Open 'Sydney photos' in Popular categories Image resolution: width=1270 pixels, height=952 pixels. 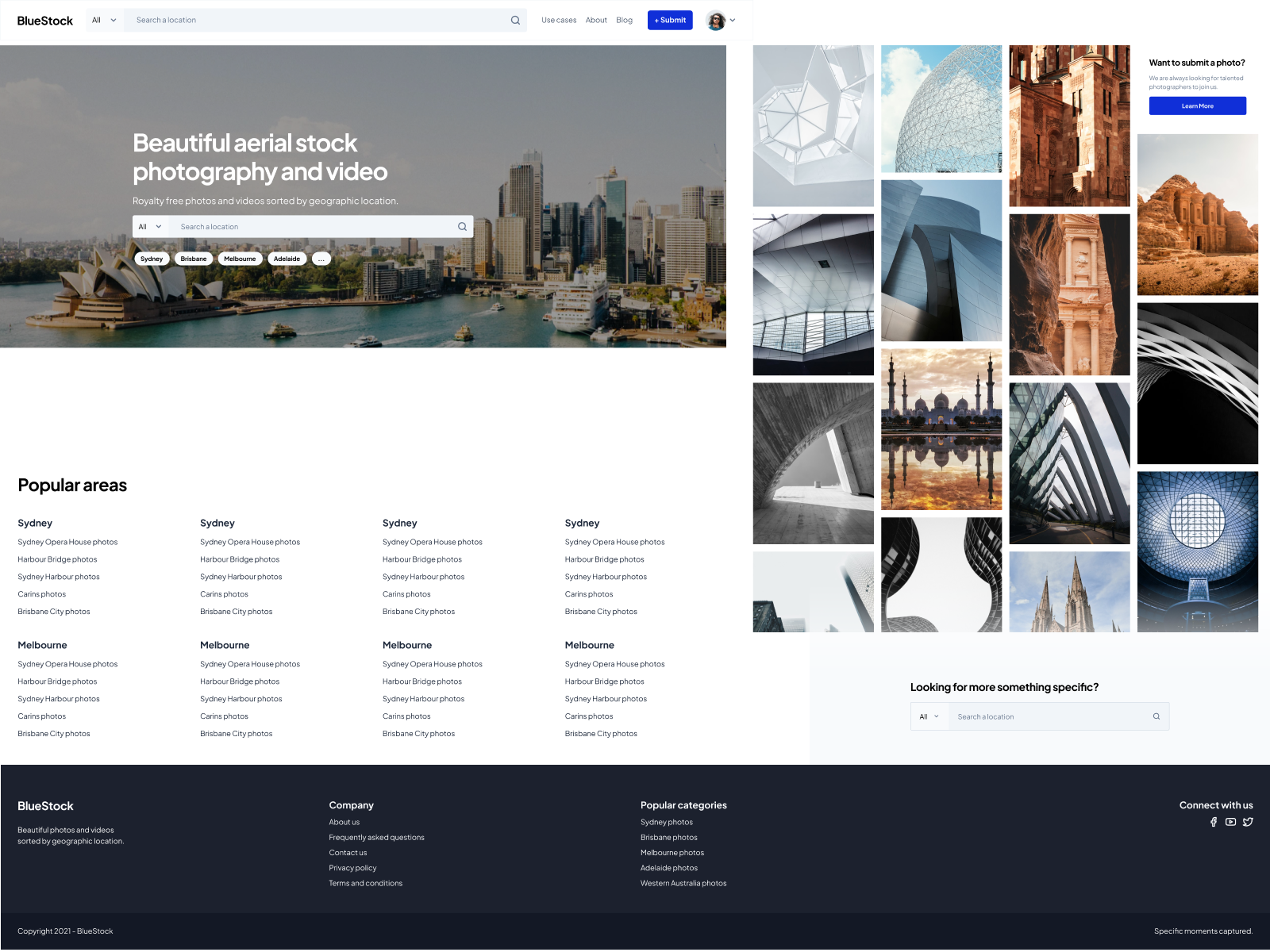[x=667, y=823]
